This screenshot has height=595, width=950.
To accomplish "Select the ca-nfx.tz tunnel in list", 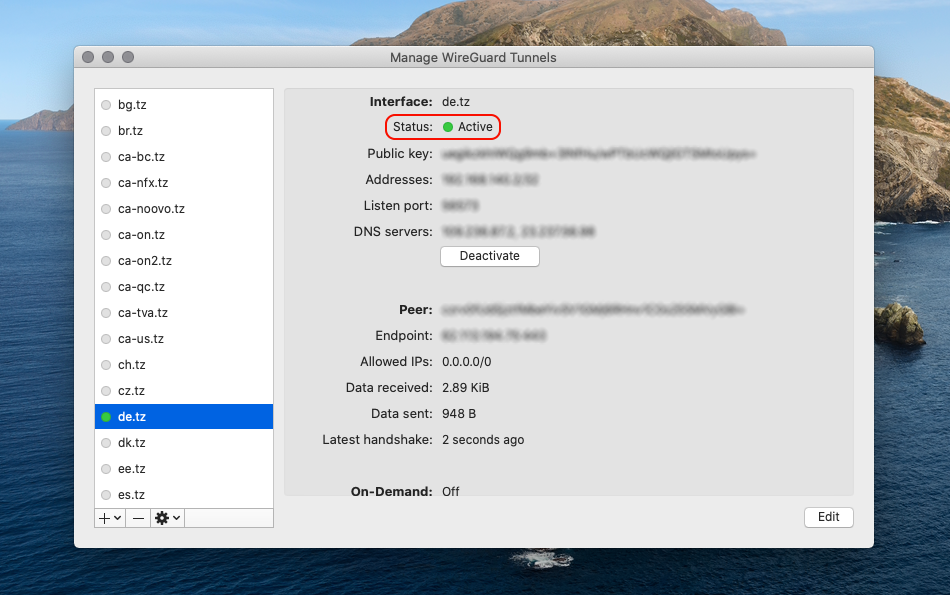I will tap(143, 183).
